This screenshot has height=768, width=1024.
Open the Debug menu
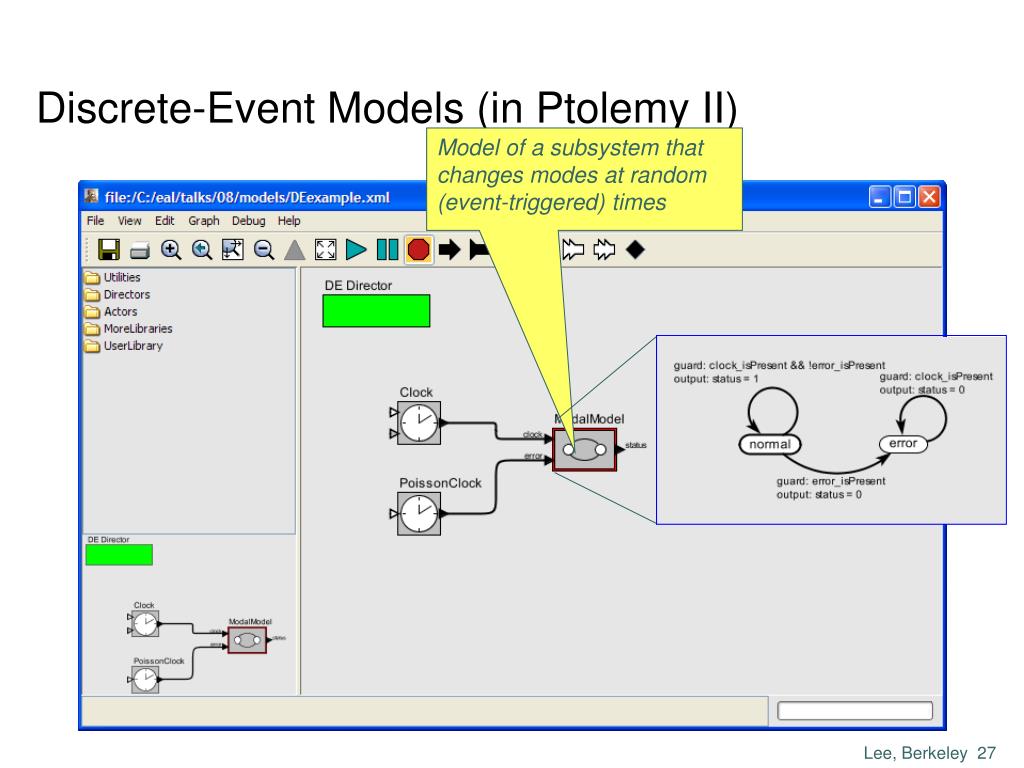(x=249, y=221)
